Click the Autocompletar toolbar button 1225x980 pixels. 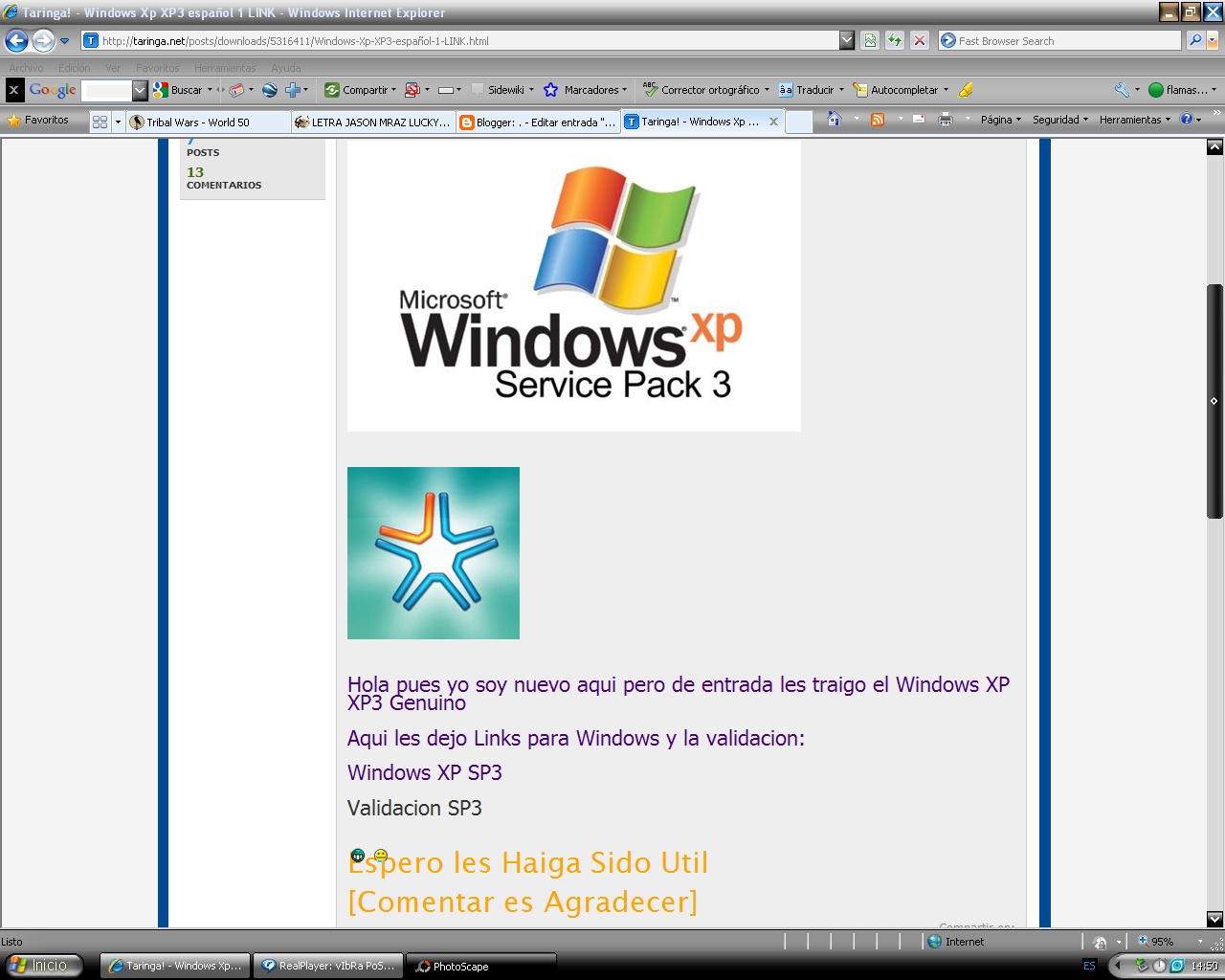[900, 90]
